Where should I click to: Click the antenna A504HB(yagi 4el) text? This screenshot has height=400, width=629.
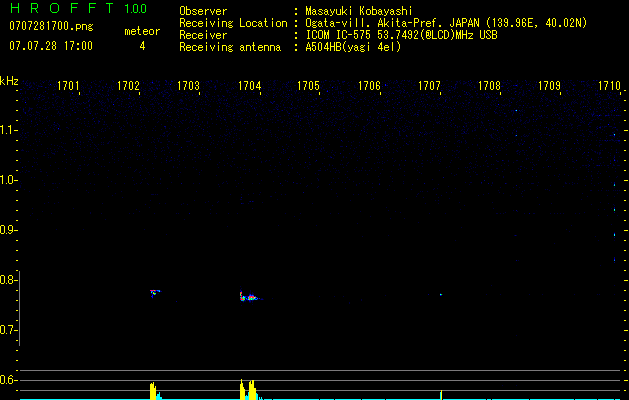click(x=353, y=47)
